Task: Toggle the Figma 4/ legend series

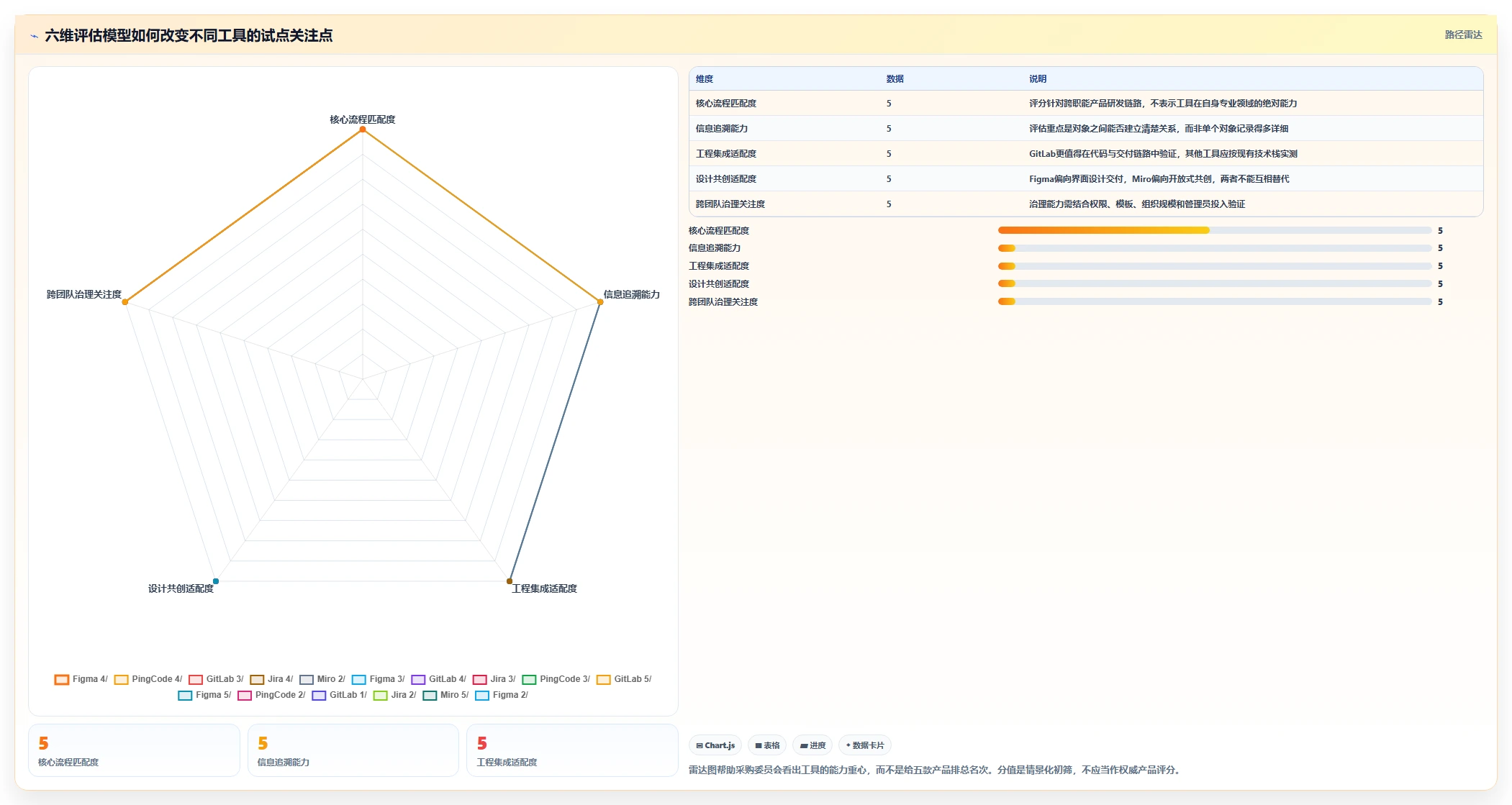Action: [x=81, y=679]
